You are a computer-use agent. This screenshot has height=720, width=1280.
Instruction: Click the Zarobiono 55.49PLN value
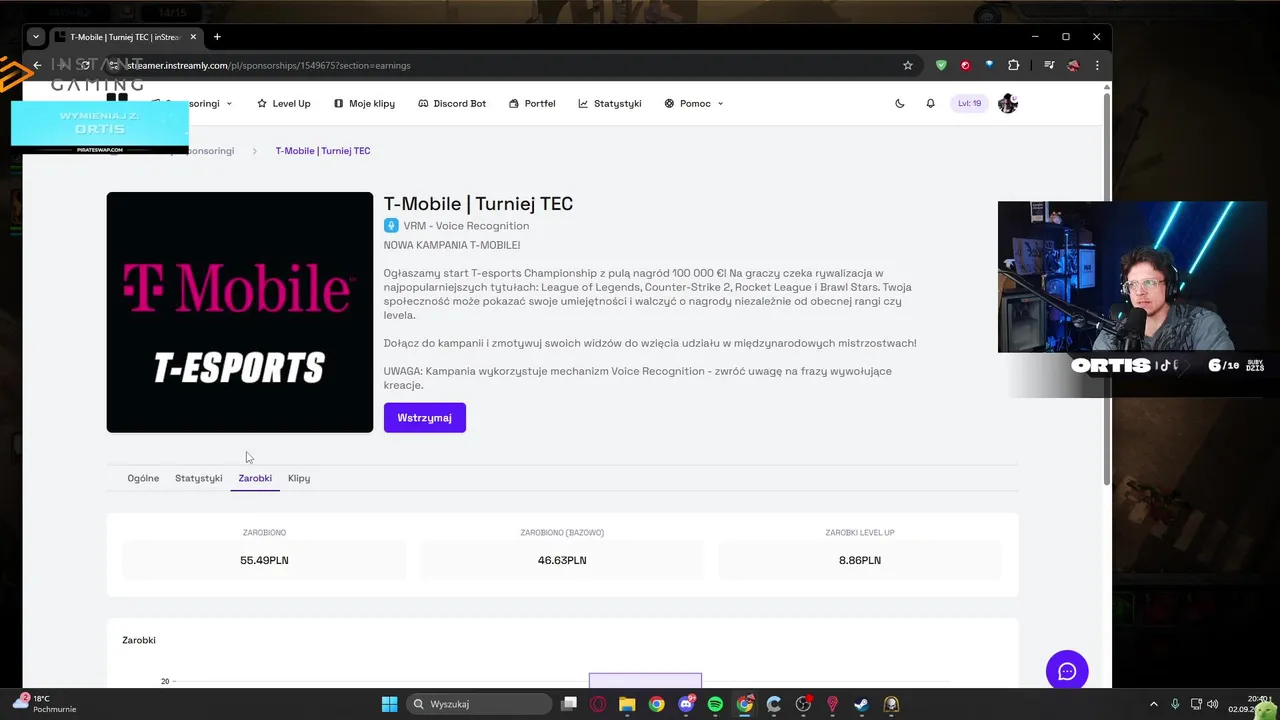point(264,560)
